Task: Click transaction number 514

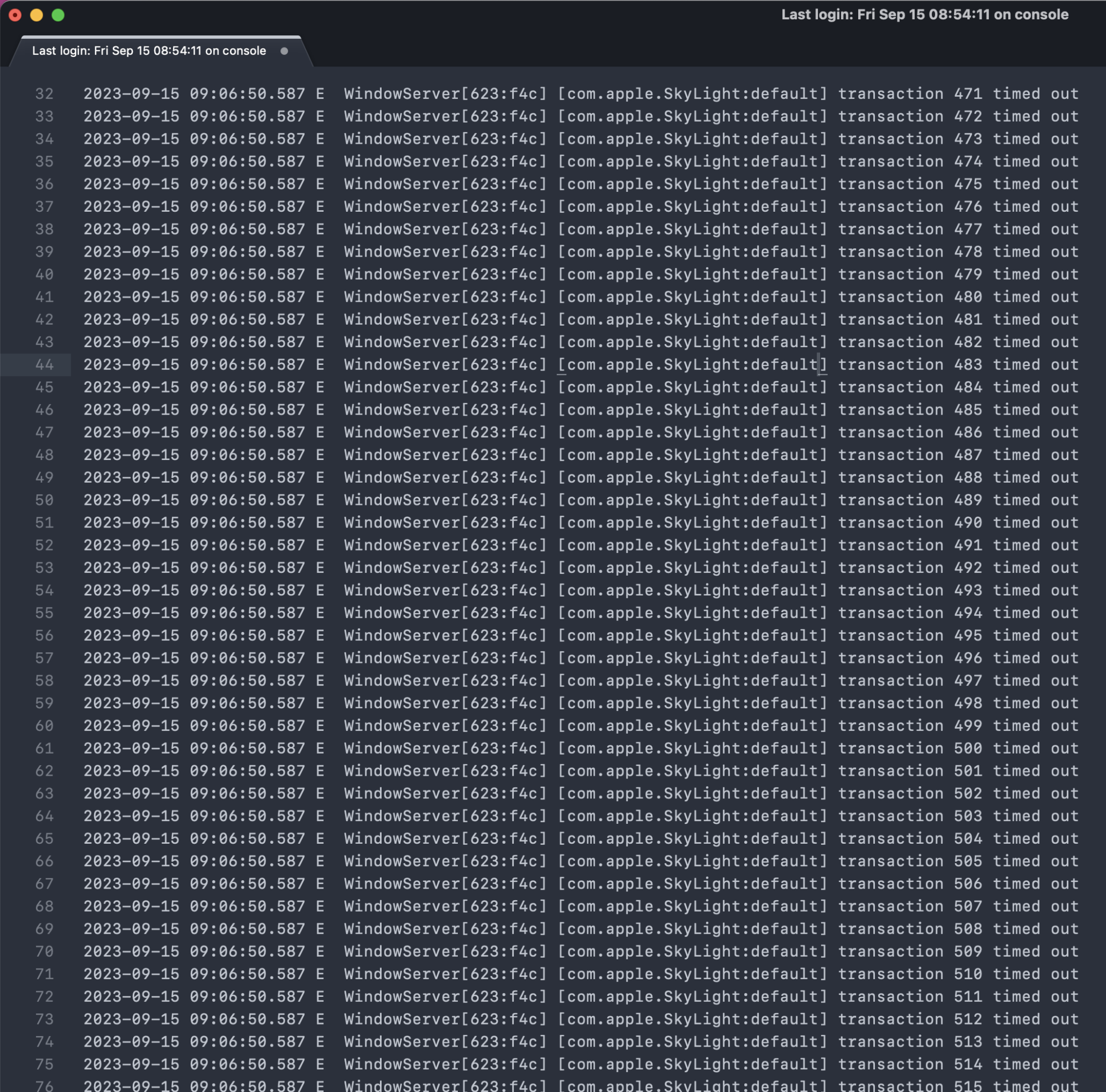Action: click(x=968, y=1064)
